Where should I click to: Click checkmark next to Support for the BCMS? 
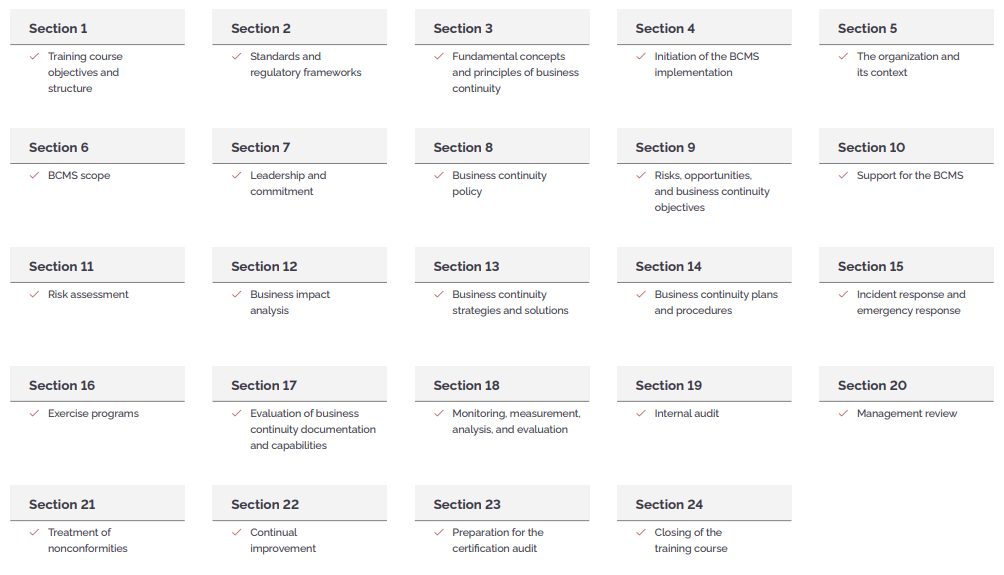pyautogui.click(x=843, y=175)
